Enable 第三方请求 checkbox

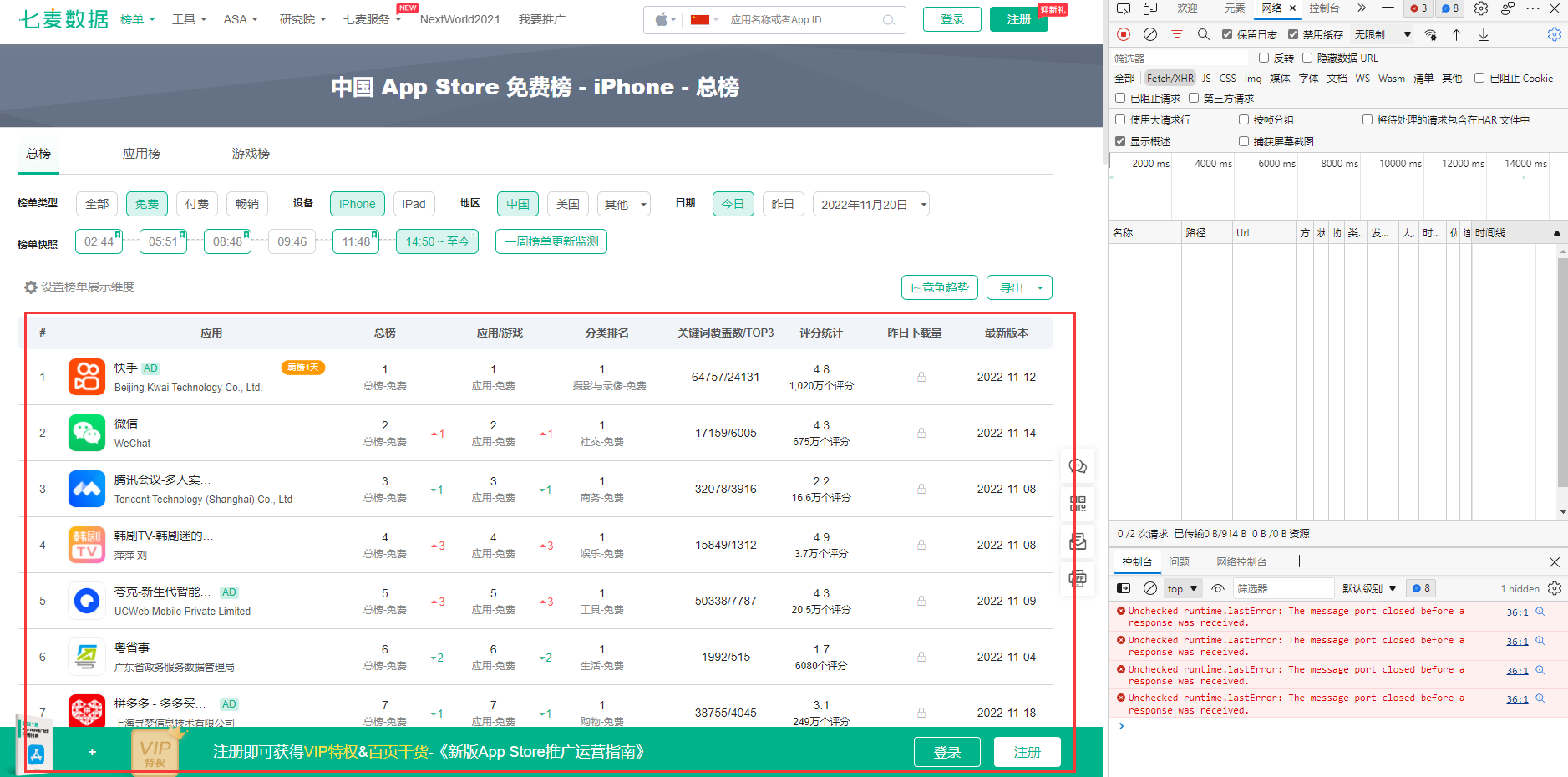tap(1194, 98)
